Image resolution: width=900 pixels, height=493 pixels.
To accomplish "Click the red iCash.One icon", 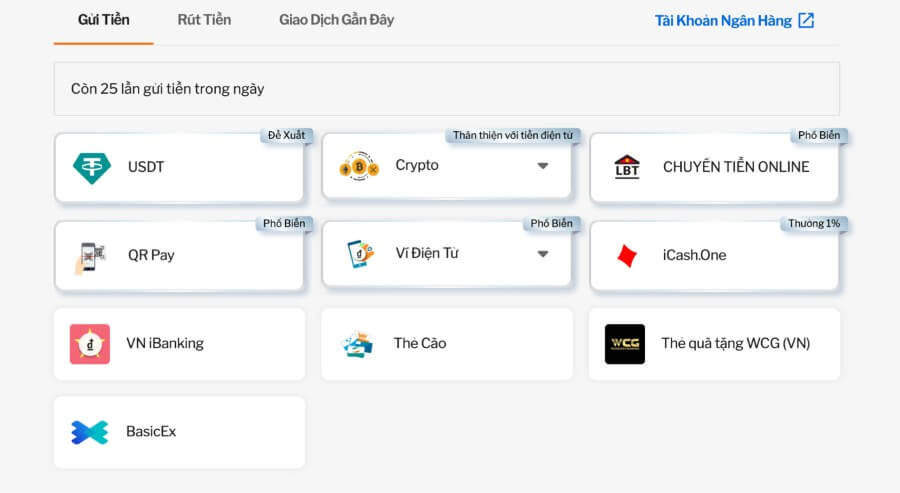I will pos(627,255).
